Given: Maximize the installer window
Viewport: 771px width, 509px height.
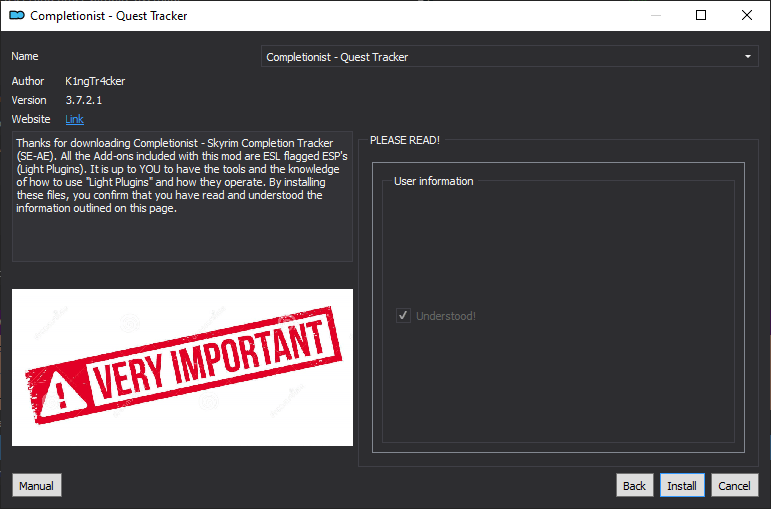Looking at the screenshot, I should (x=701, y=15).
